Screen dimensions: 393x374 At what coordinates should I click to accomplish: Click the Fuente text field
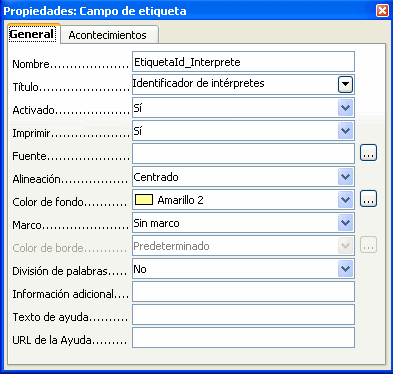click(243, 154)
